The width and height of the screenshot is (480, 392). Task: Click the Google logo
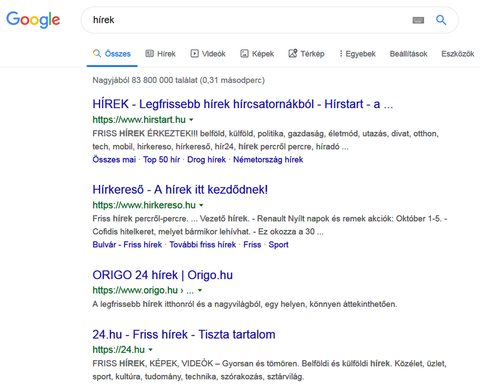pyautogui.click(x=33, y=20)
